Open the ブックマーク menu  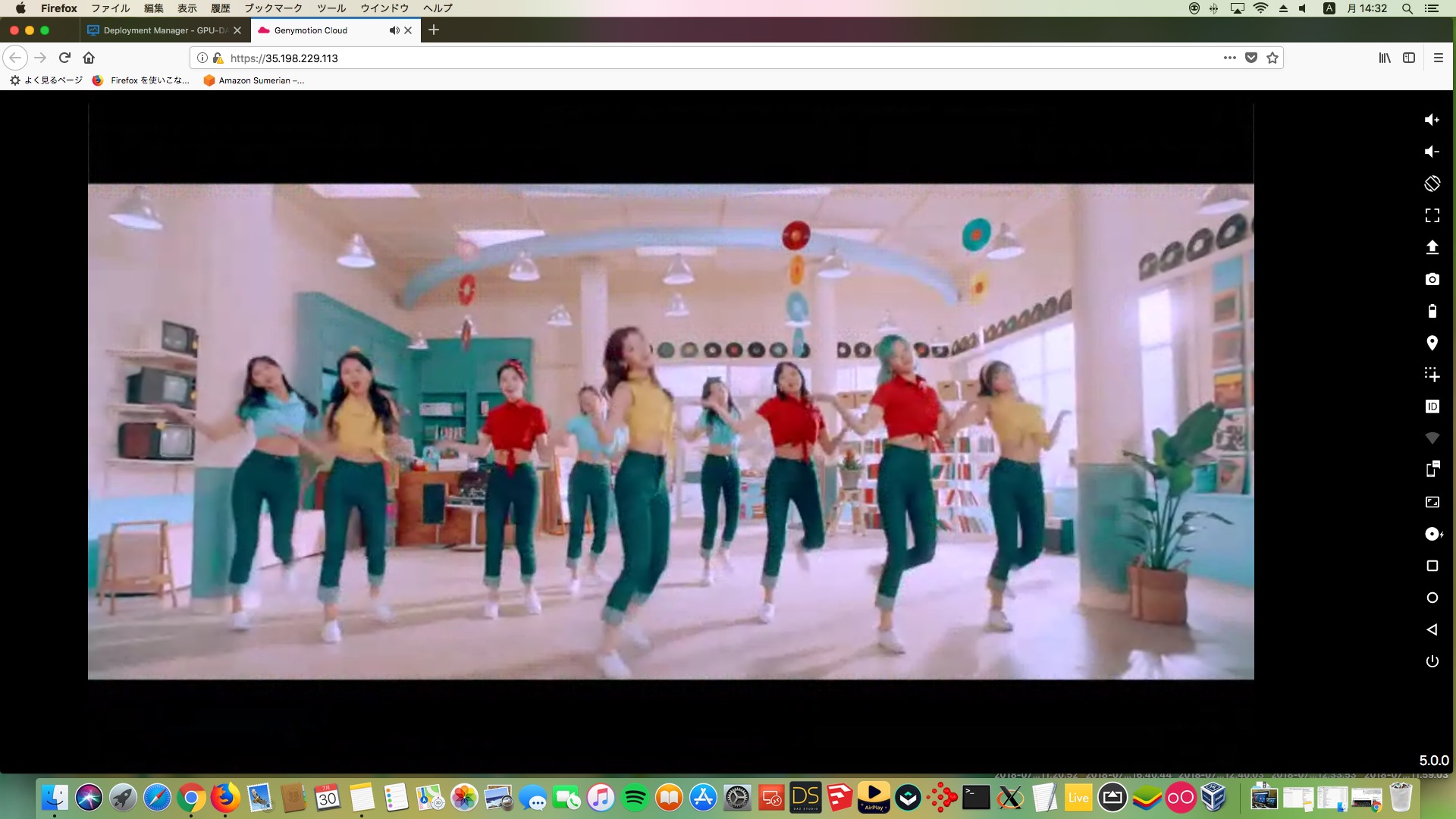[x=273, y=8]
